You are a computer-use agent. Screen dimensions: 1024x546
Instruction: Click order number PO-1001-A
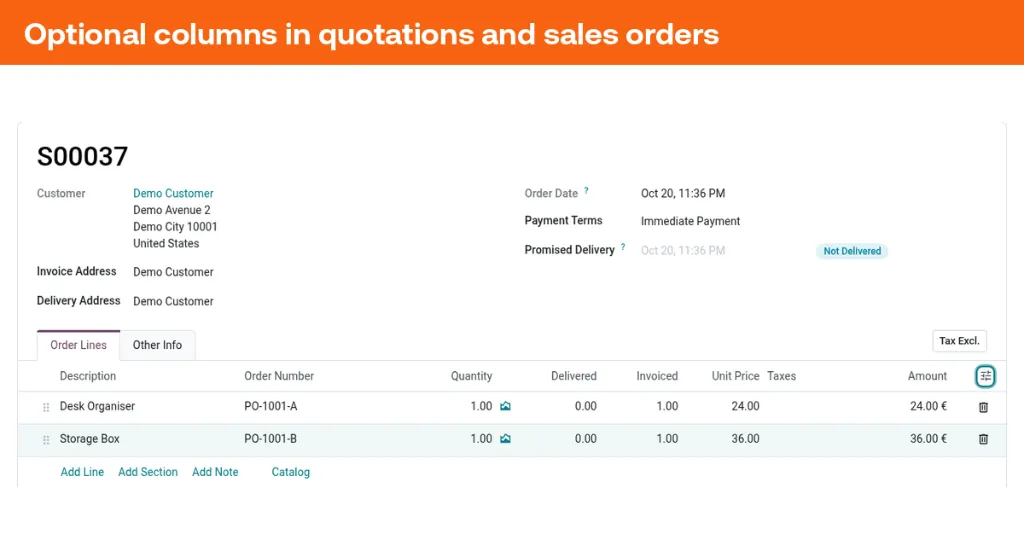point(270,406)
